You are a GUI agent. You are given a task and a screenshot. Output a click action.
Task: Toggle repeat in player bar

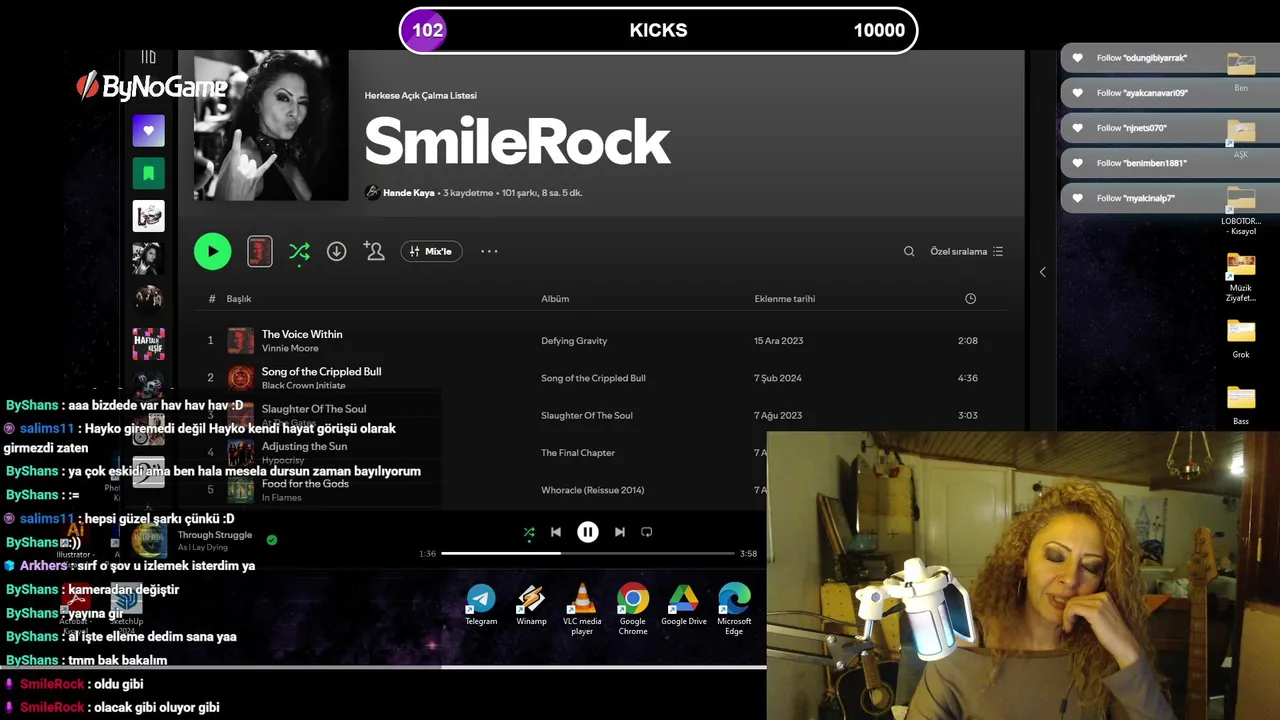click(647, 533)
